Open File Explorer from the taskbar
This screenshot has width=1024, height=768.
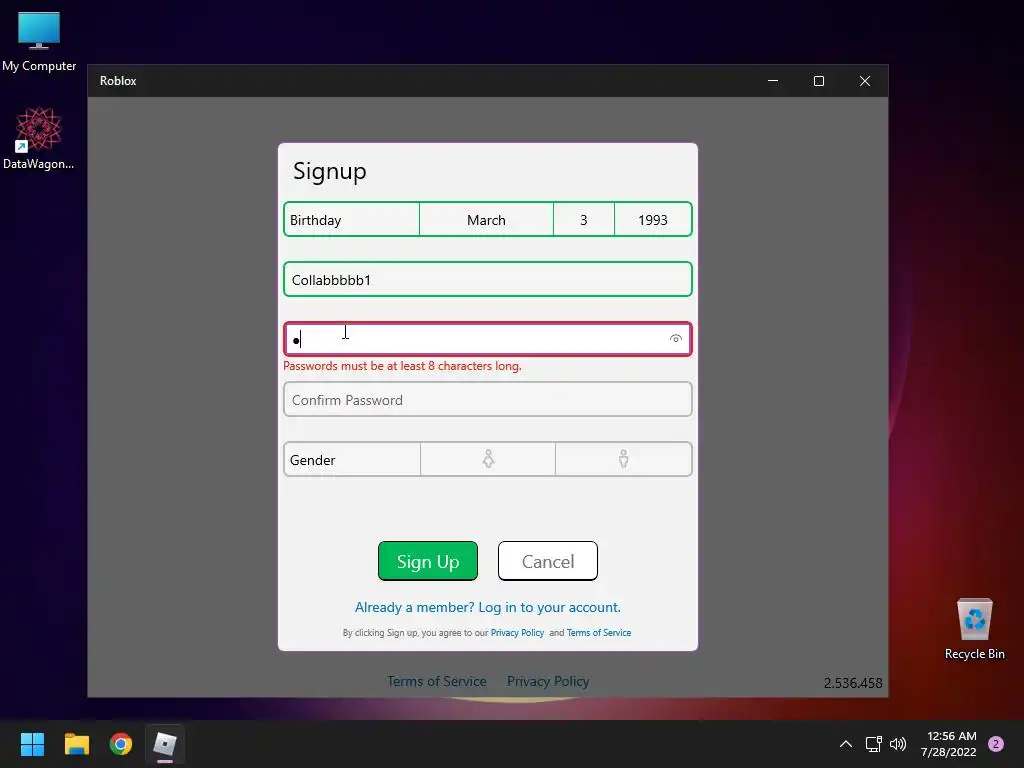point(76,744)
